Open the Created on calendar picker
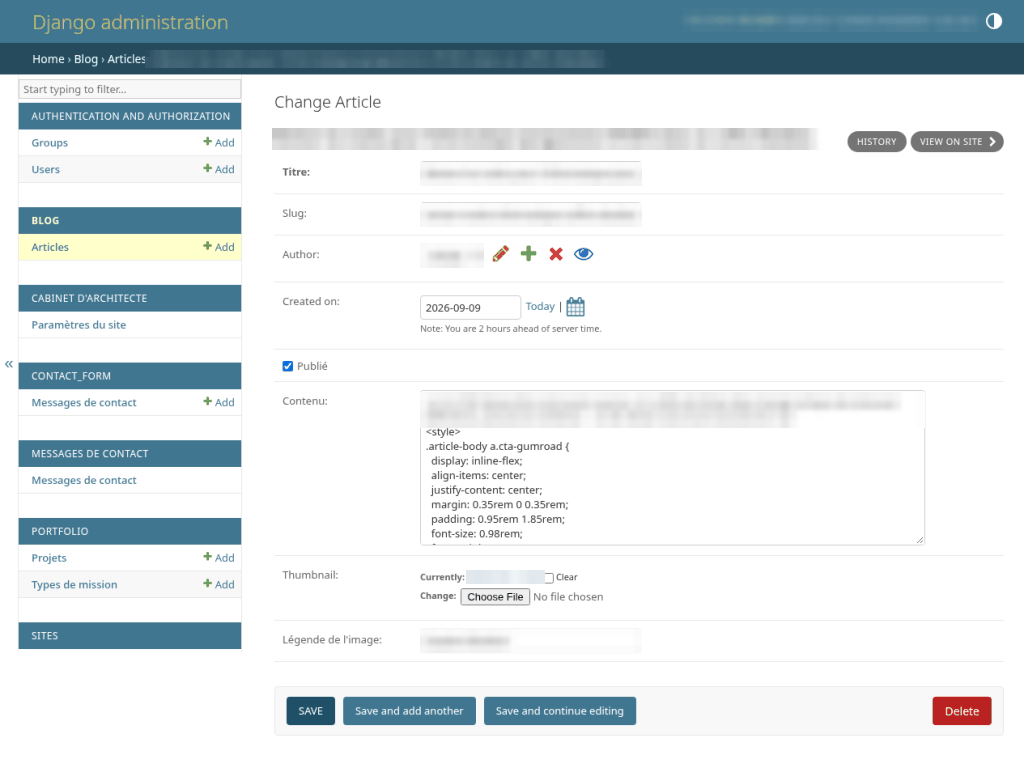The image size is (1024, 768). pos(575,306)
